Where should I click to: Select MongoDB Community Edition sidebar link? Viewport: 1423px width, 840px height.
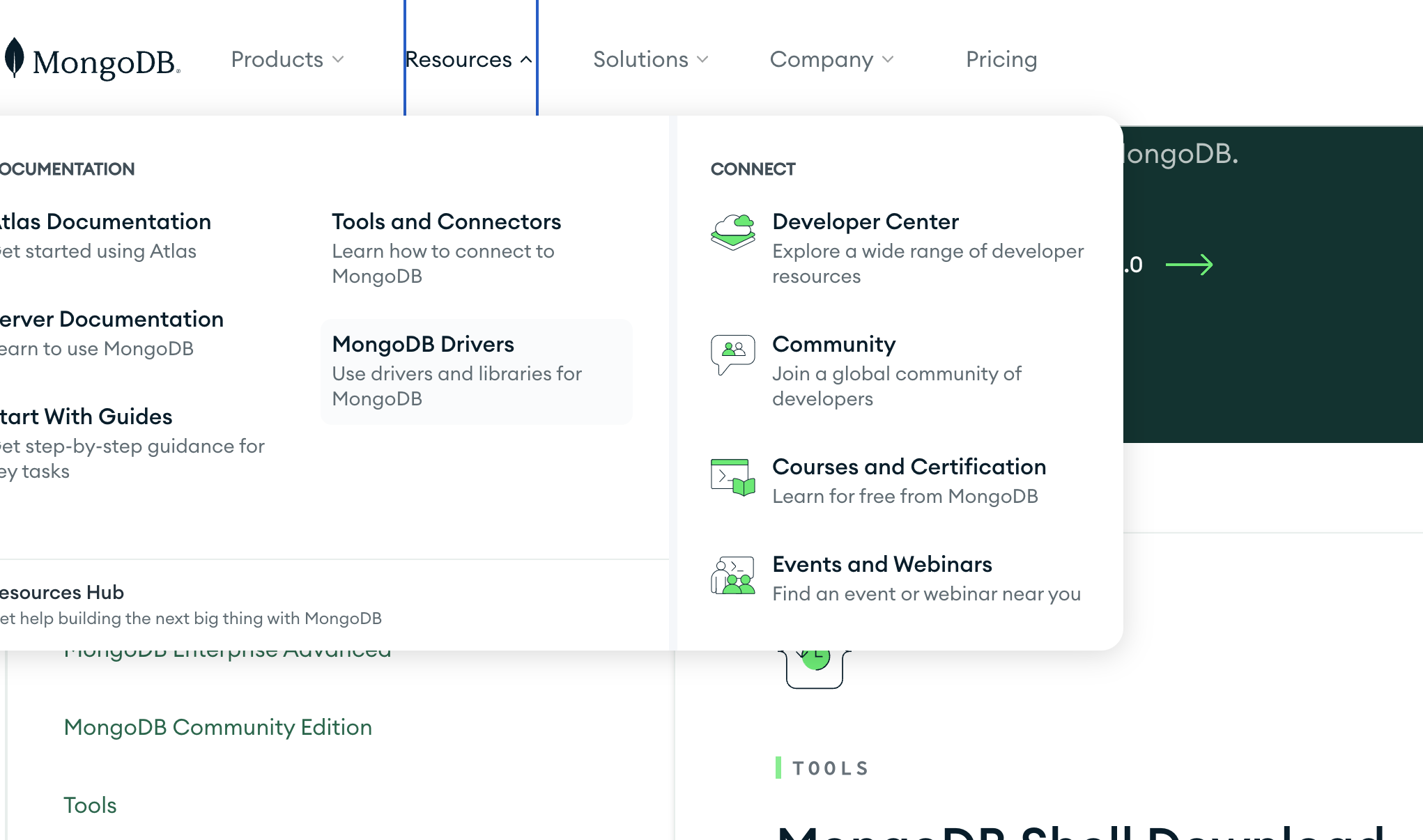click(x=217, y=727)
